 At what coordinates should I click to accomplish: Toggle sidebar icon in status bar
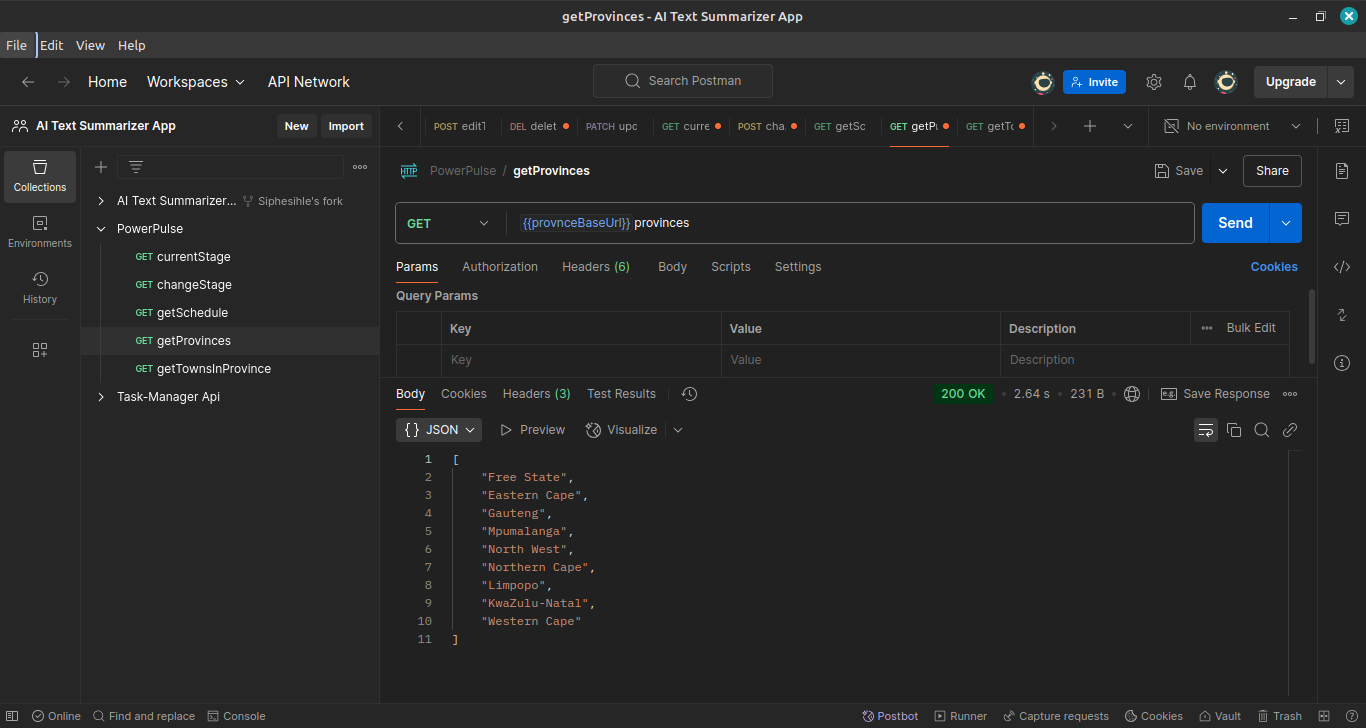[x=13, y=716]
